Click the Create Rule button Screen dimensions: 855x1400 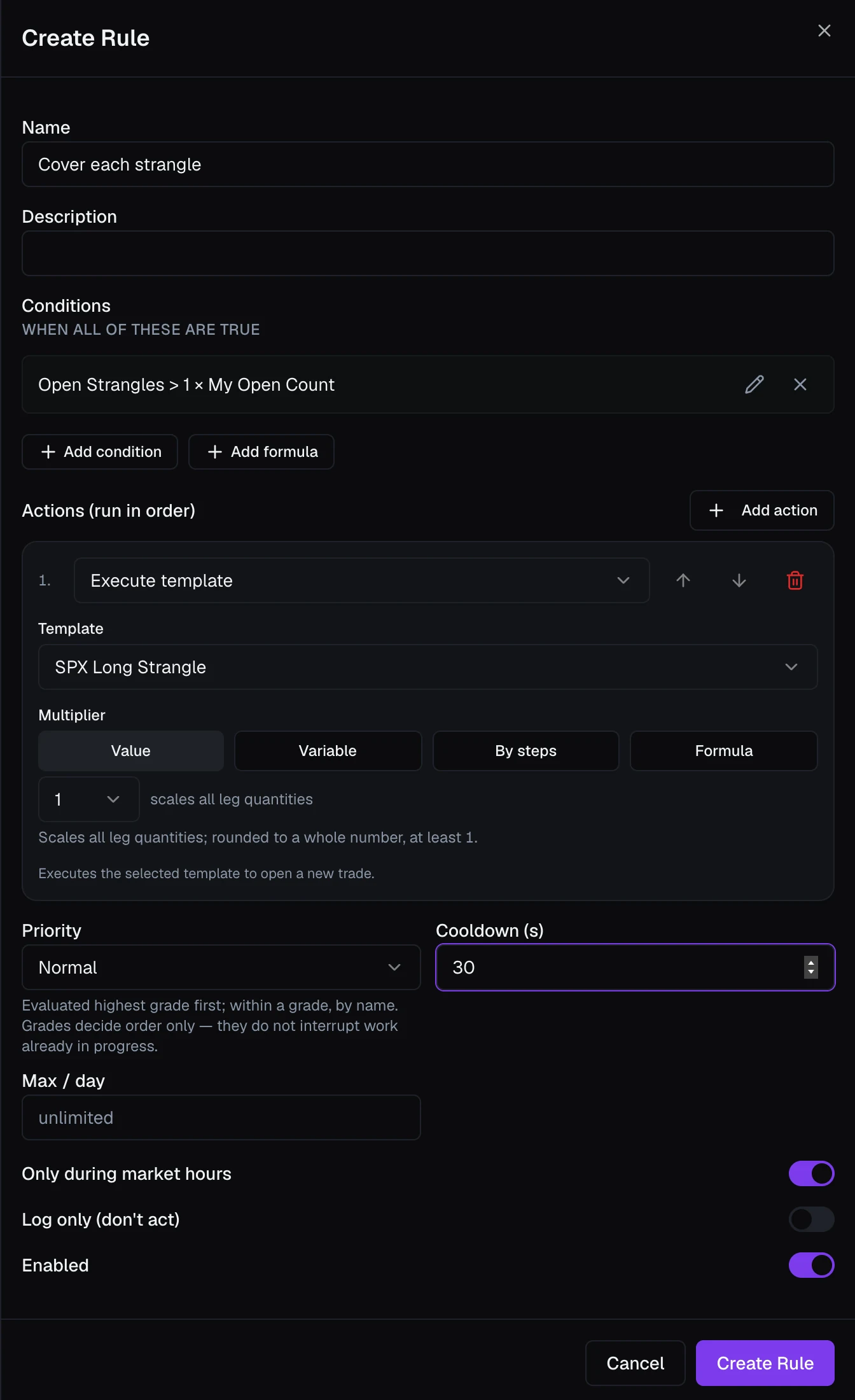pos(765,1363)
